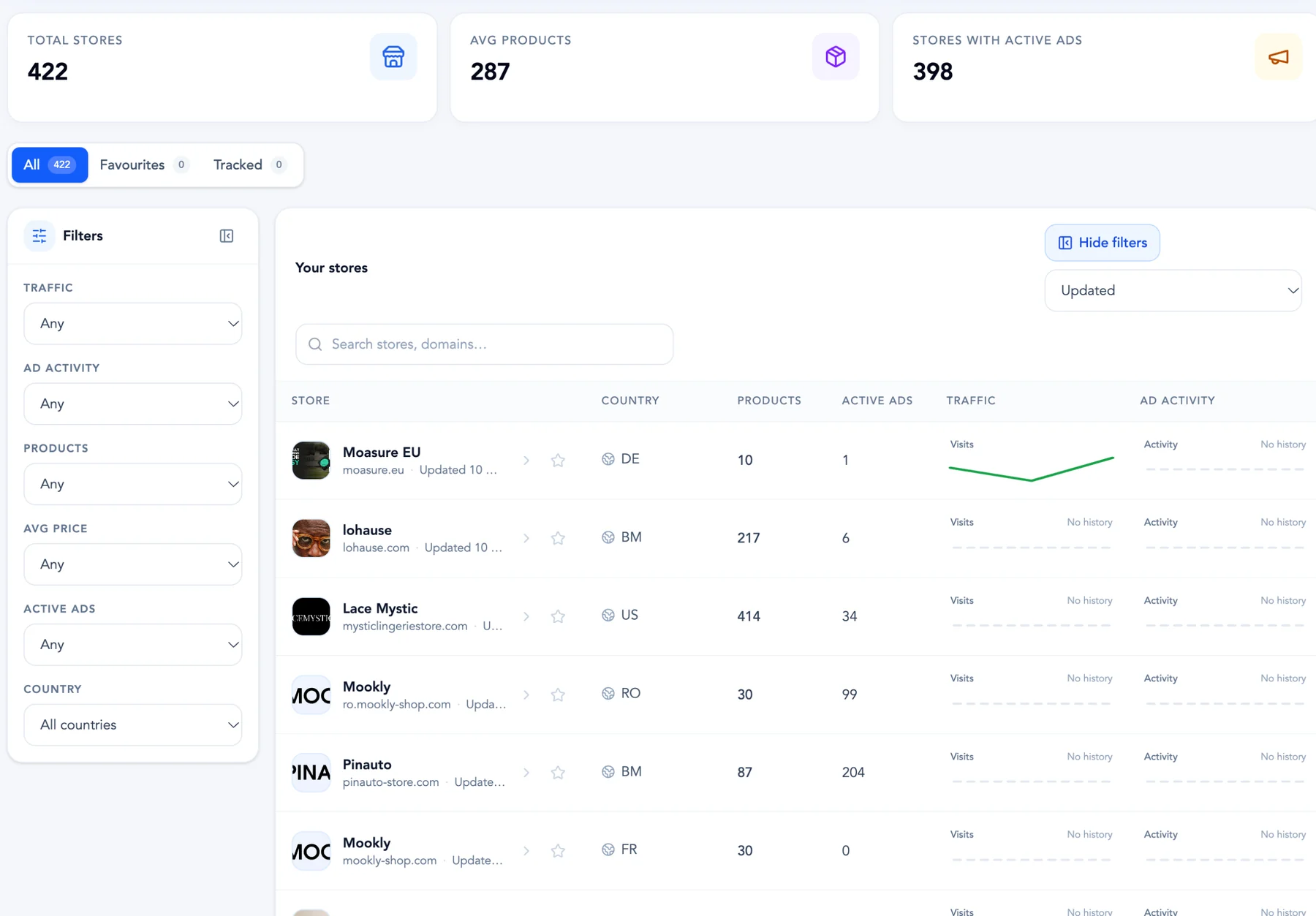Open the Ad Activity filter dropdown

(133, 404)
